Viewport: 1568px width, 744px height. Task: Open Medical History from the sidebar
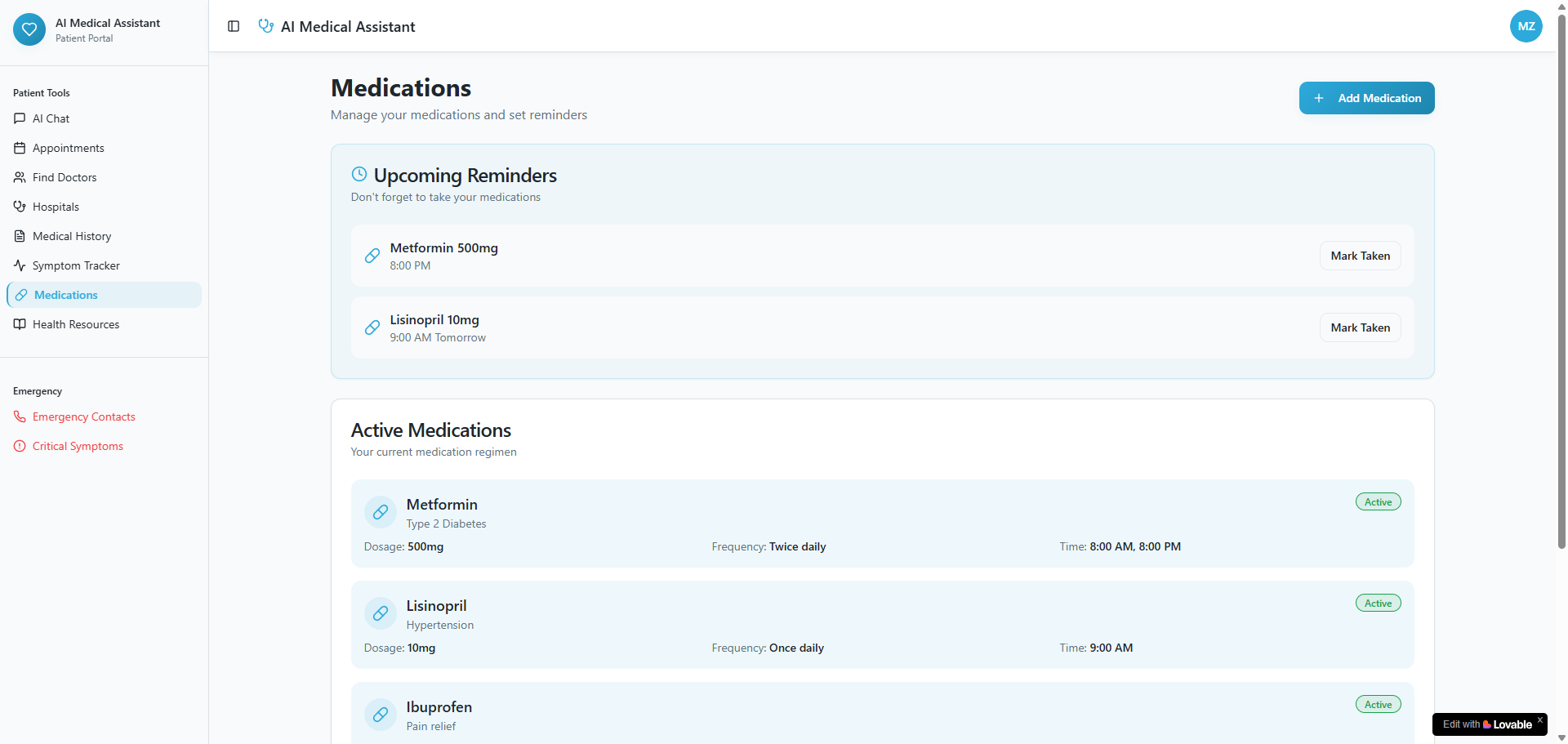pyautogui.click(x=104, y=236)
